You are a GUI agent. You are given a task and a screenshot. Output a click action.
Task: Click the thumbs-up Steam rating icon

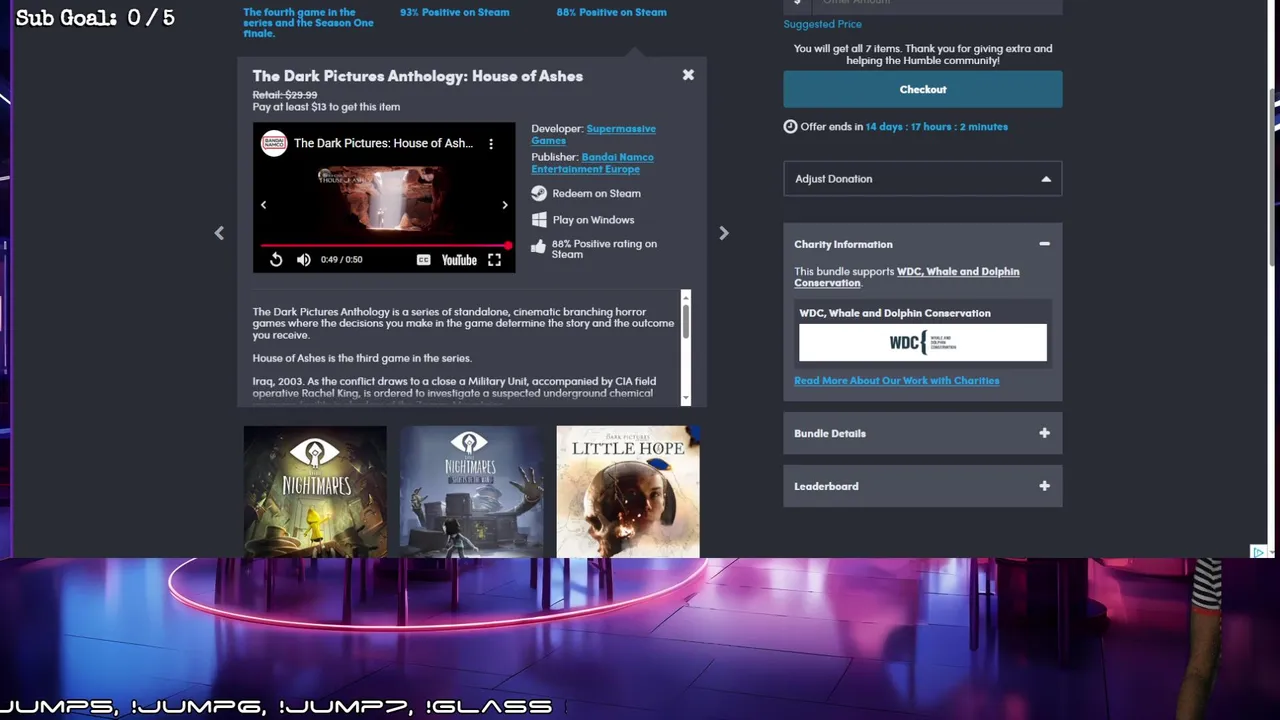(539, 246)
